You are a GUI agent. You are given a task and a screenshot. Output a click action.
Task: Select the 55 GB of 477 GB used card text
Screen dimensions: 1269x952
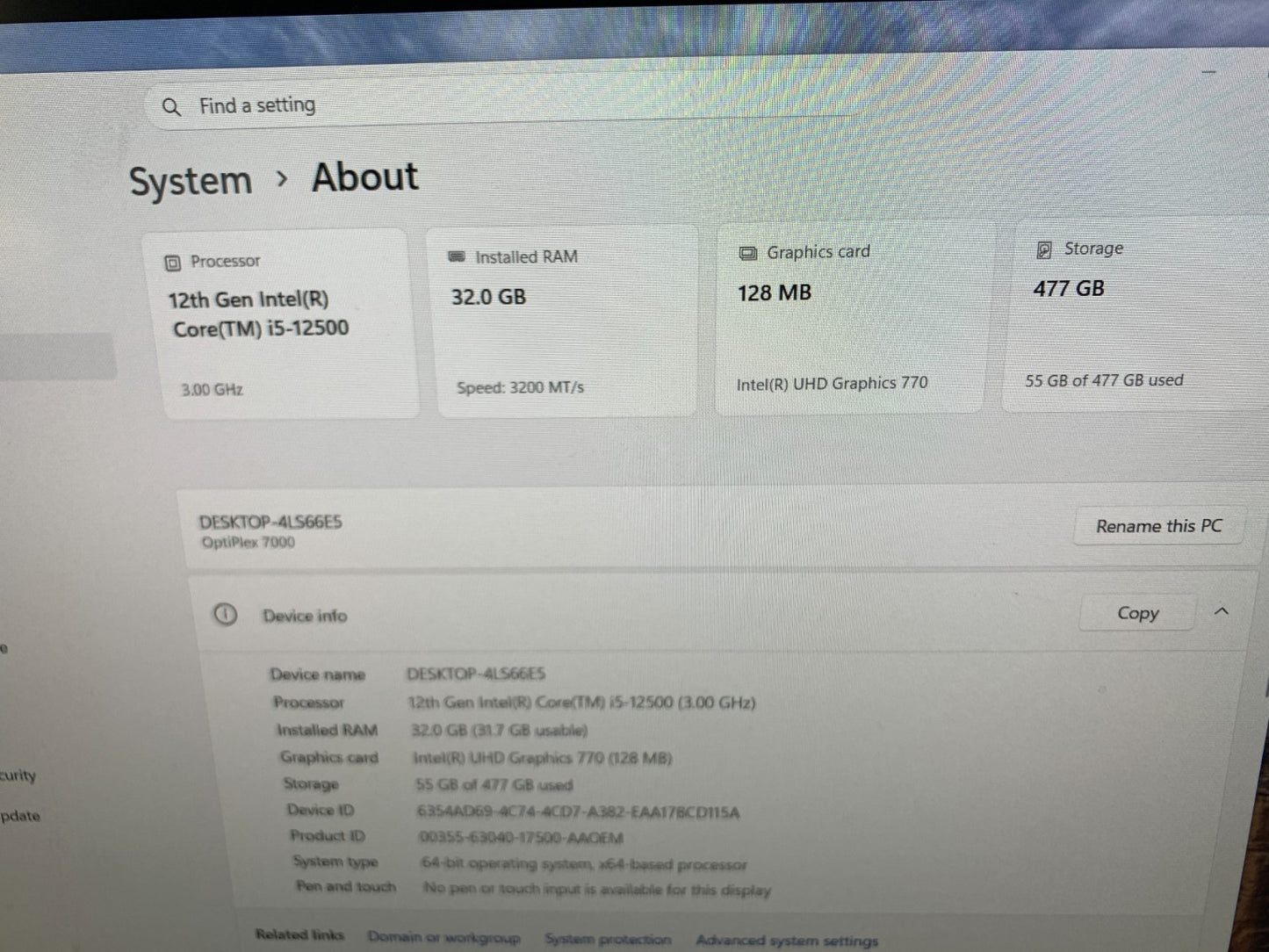[x=1104, y=381]
